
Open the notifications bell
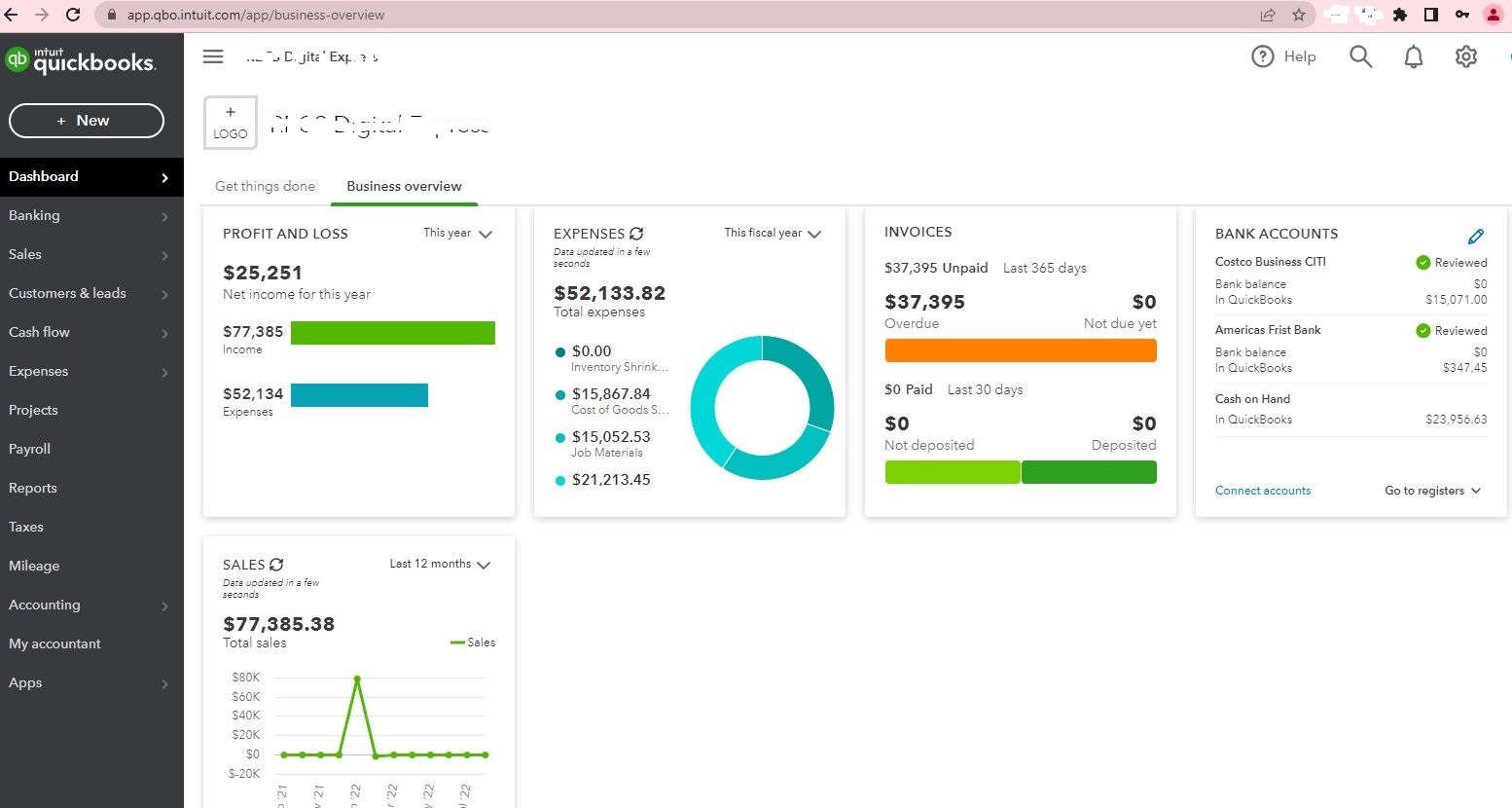(x=1413, y=56)
